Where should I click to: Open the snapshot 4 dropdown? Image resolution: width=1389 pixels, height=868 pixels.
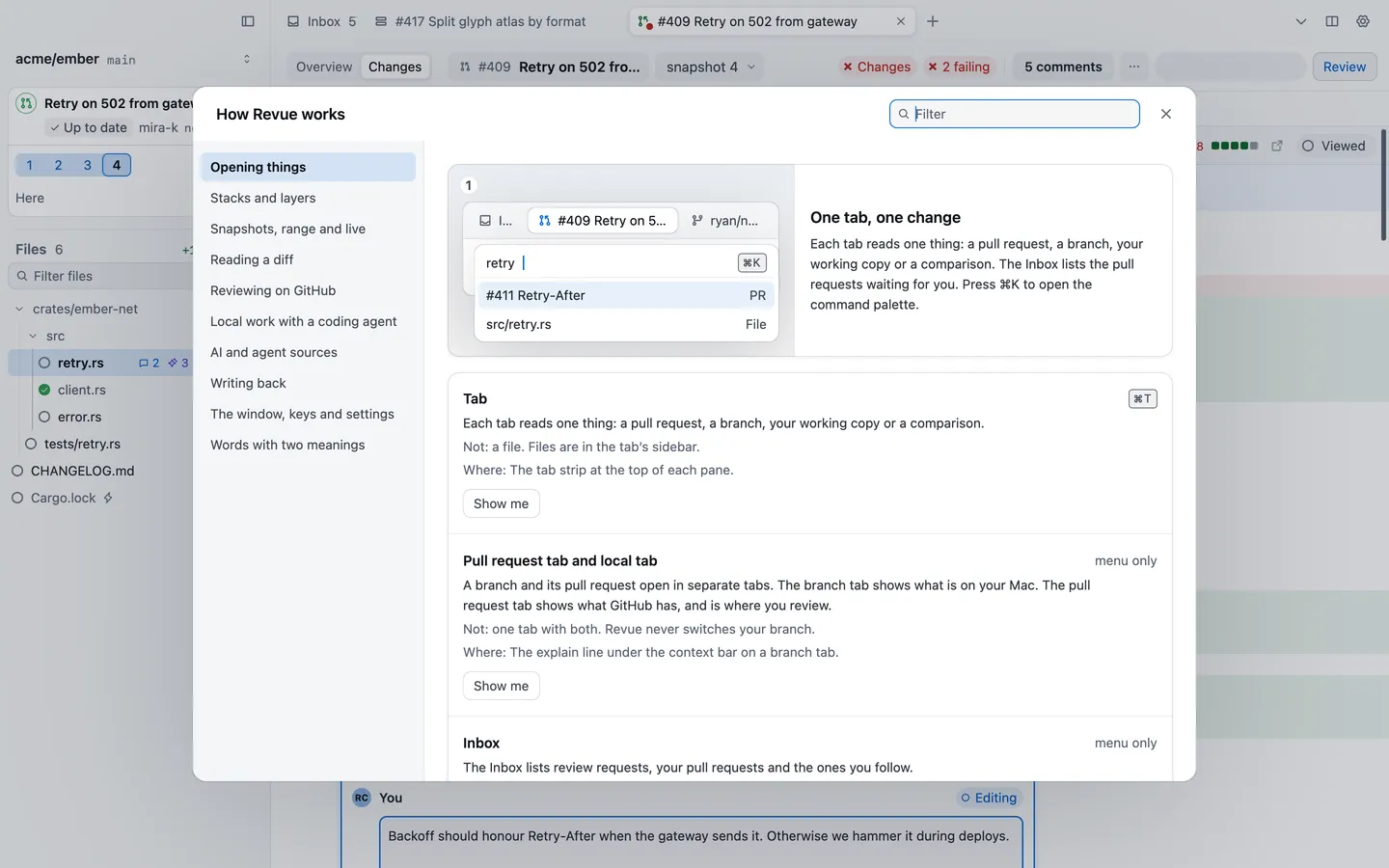[711, 67]
